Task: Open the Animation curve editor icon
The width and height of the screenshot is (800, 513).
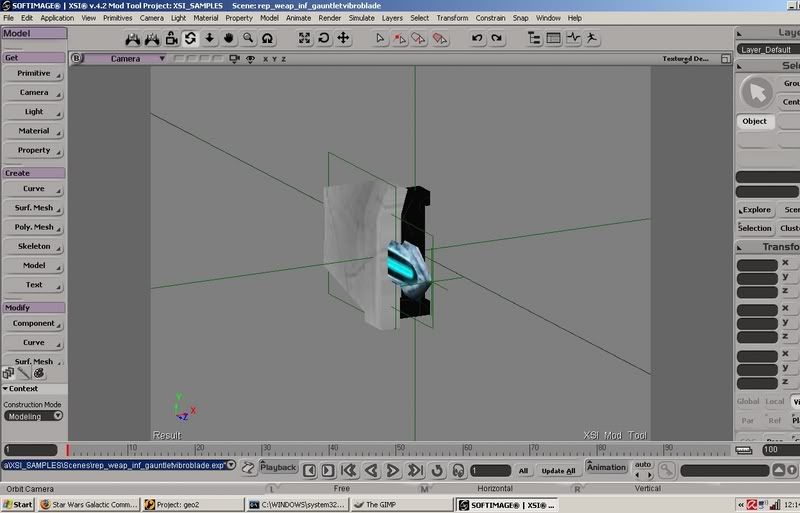Action: click(573, 38)
